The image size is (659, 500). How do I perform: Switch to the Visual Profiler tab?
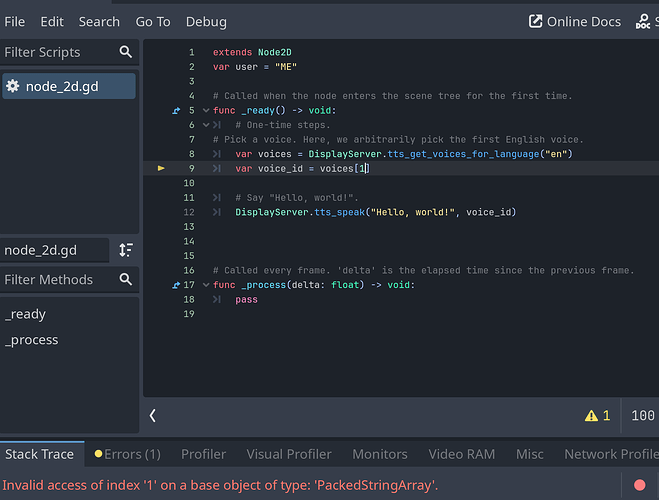(x=288, y=454)
